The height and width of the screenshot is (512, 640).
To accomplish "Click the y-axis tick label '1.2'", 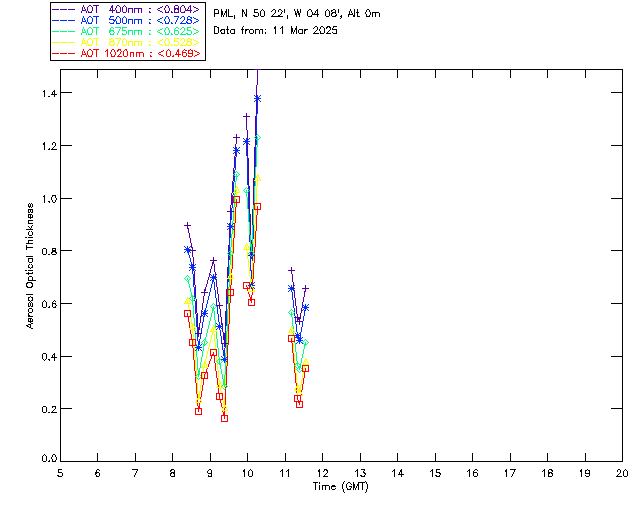I will [x=49, y=146].
